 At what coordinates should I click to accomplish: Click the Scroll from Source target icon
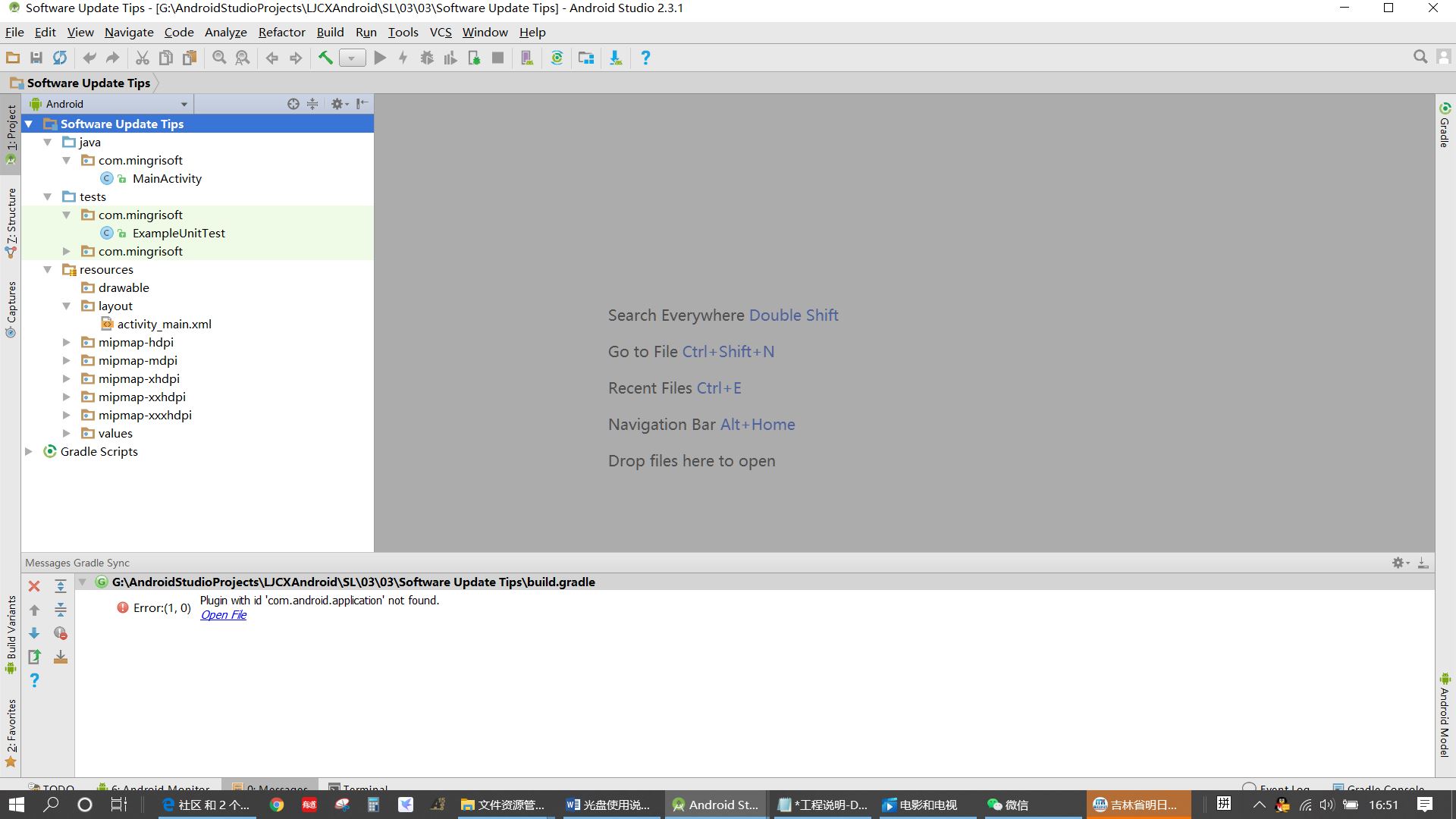(293, 104)
